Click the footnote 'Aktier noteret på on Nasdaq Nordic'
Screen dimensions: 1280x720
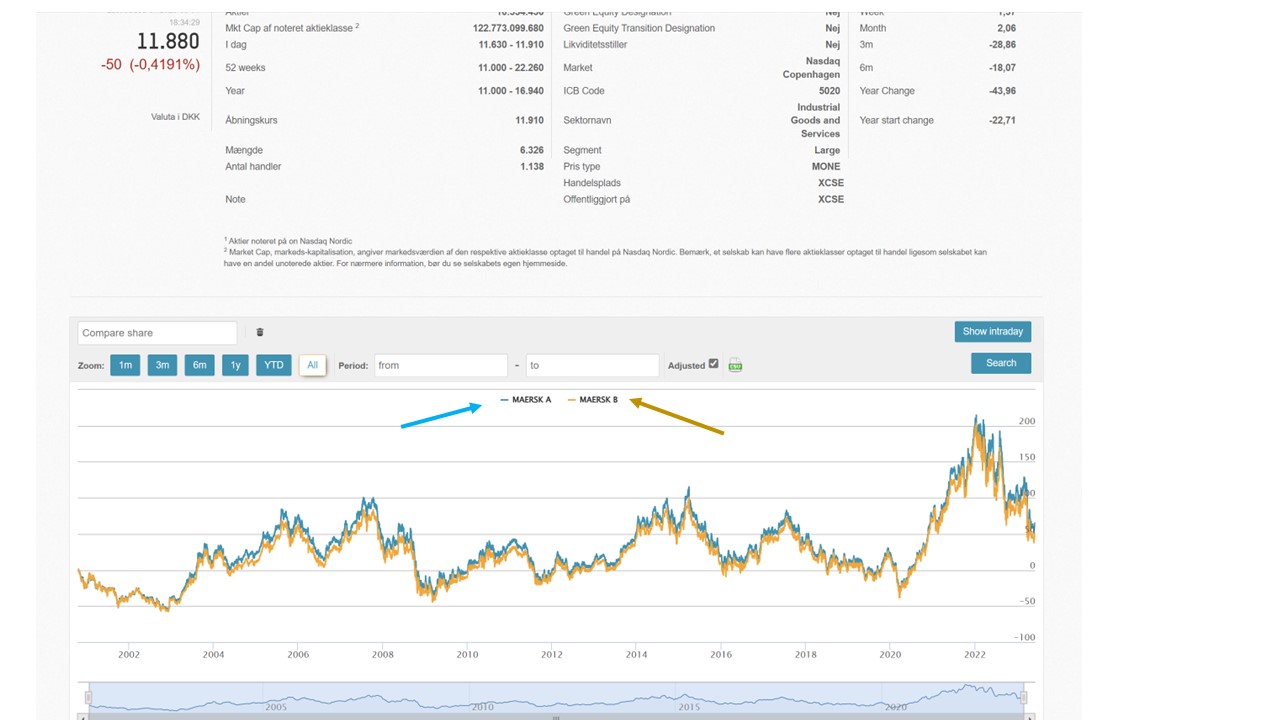(290, 240)
